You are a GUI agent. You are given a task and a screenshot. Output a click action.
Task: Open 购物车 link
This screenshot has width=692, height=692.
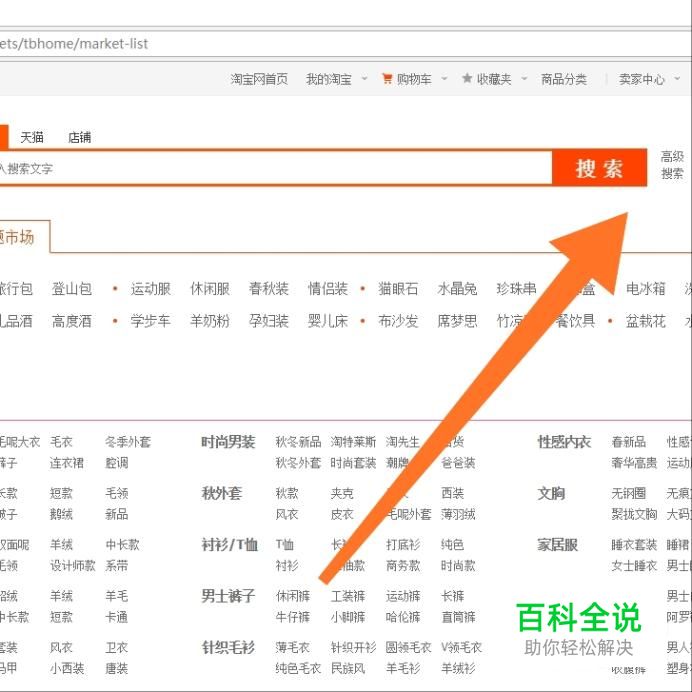click(x=414, y=79)
